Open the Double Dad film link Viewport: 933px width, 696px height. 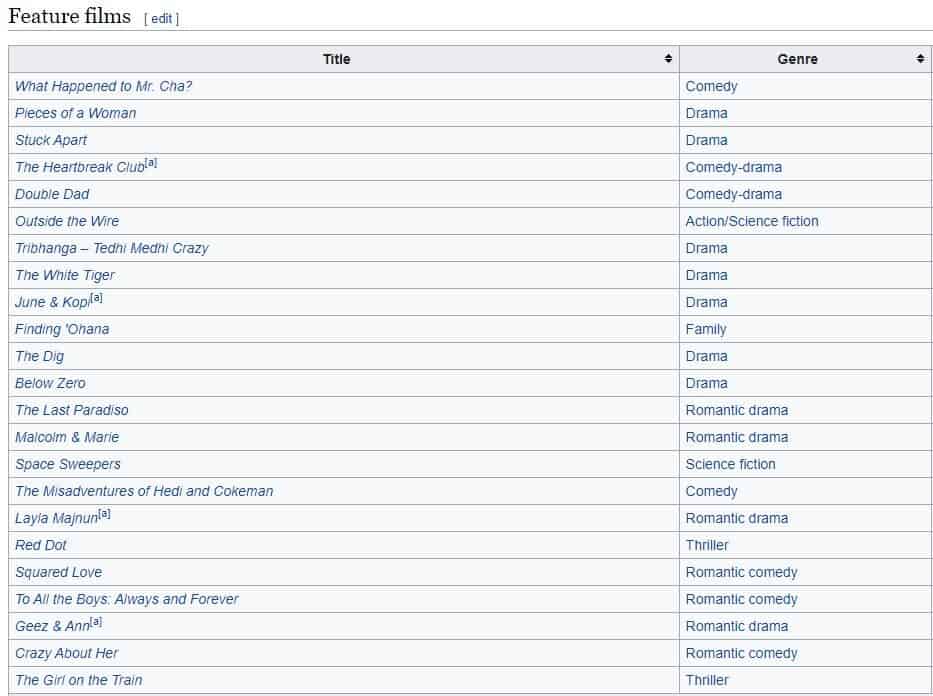[52, 194]
